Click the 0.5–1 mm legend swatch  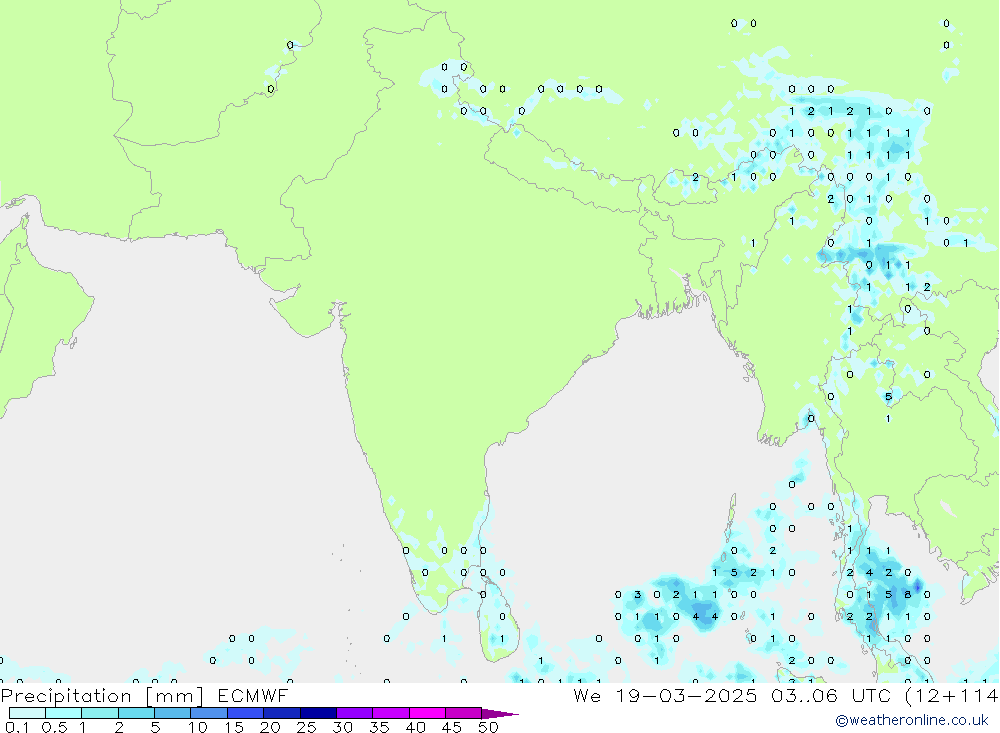coord(64,713)
